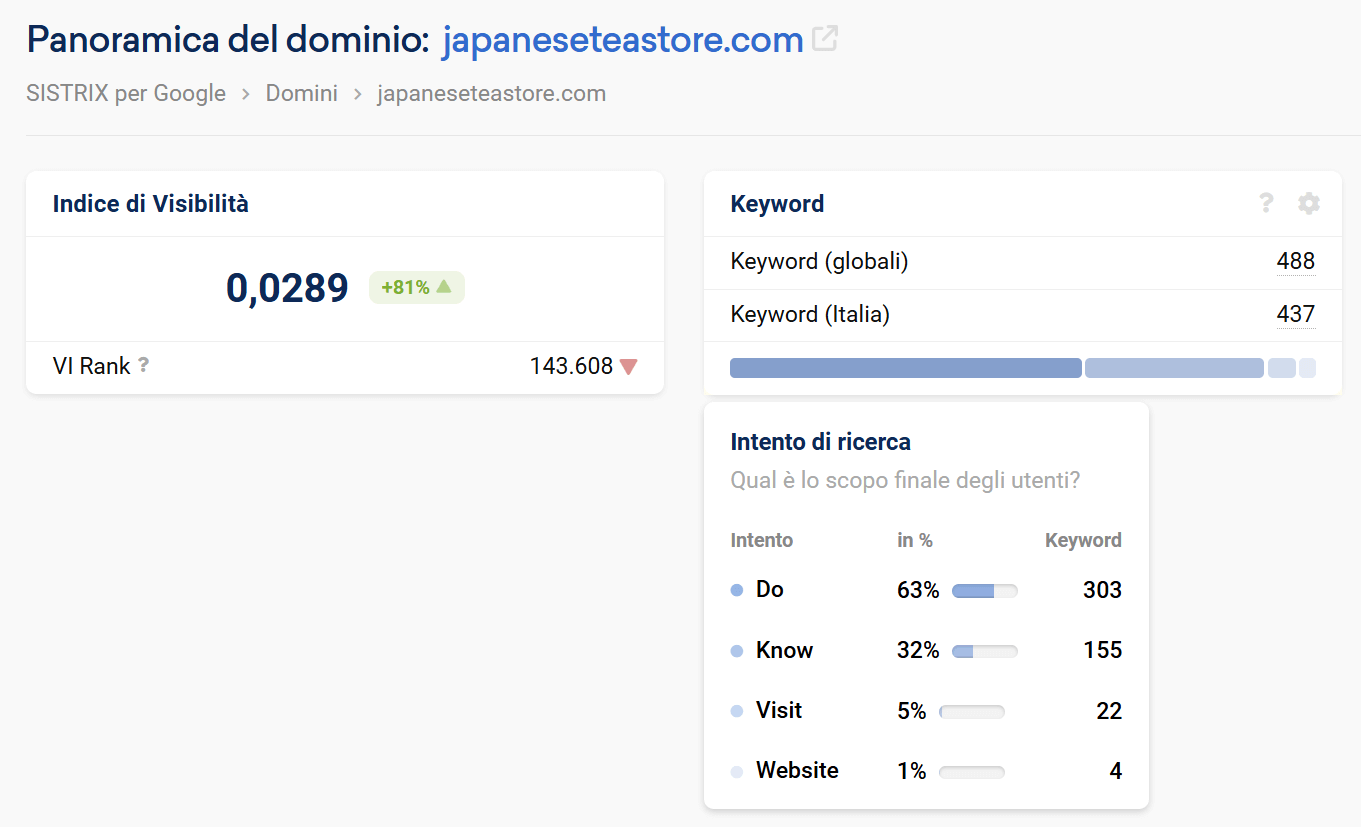Open the Keyword panel settings gear
This screenshot has width=1361, height=827.
coord(1308,204)
